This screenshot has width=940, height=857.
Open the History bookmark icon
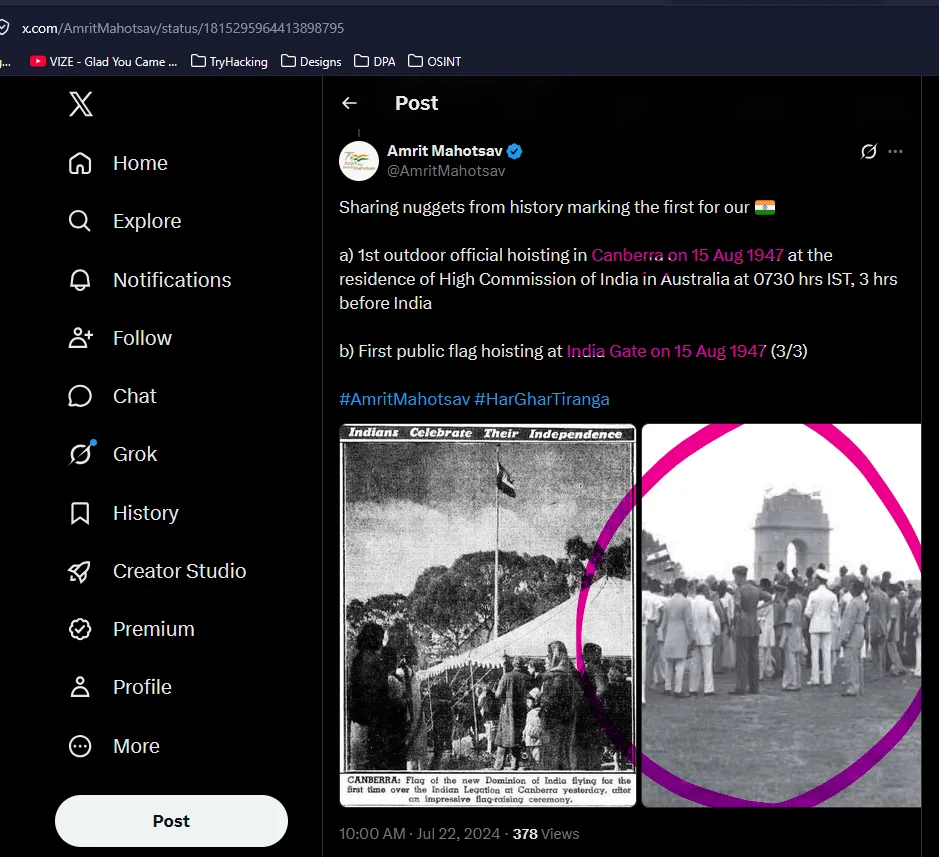80,513
